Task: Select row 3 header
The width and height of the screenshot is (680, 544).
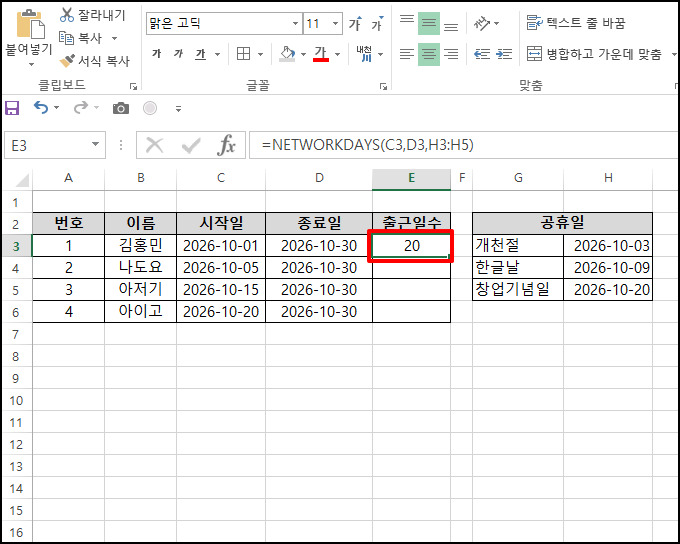Action: tap(16, 246)
